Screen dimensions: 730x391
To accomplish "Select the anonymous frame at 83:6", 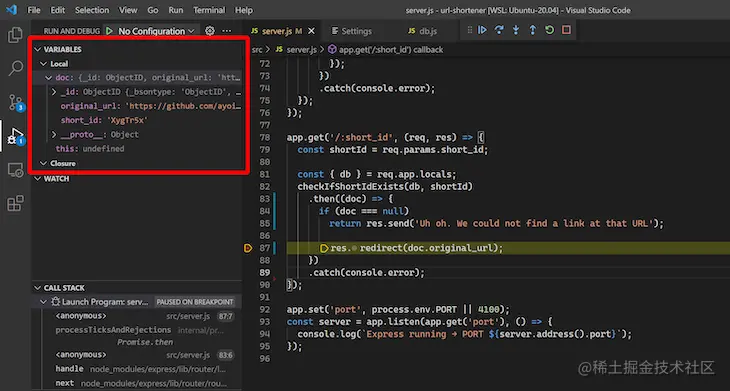I will point(144,355).
